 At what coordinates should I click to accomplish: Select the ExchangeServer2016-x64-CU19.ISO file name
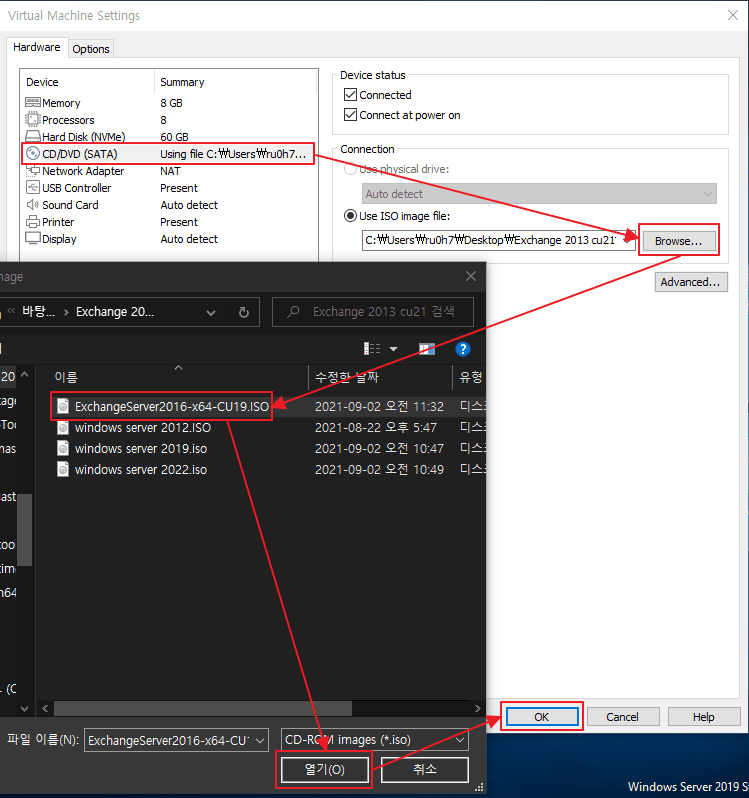click(x=172, y=407)
